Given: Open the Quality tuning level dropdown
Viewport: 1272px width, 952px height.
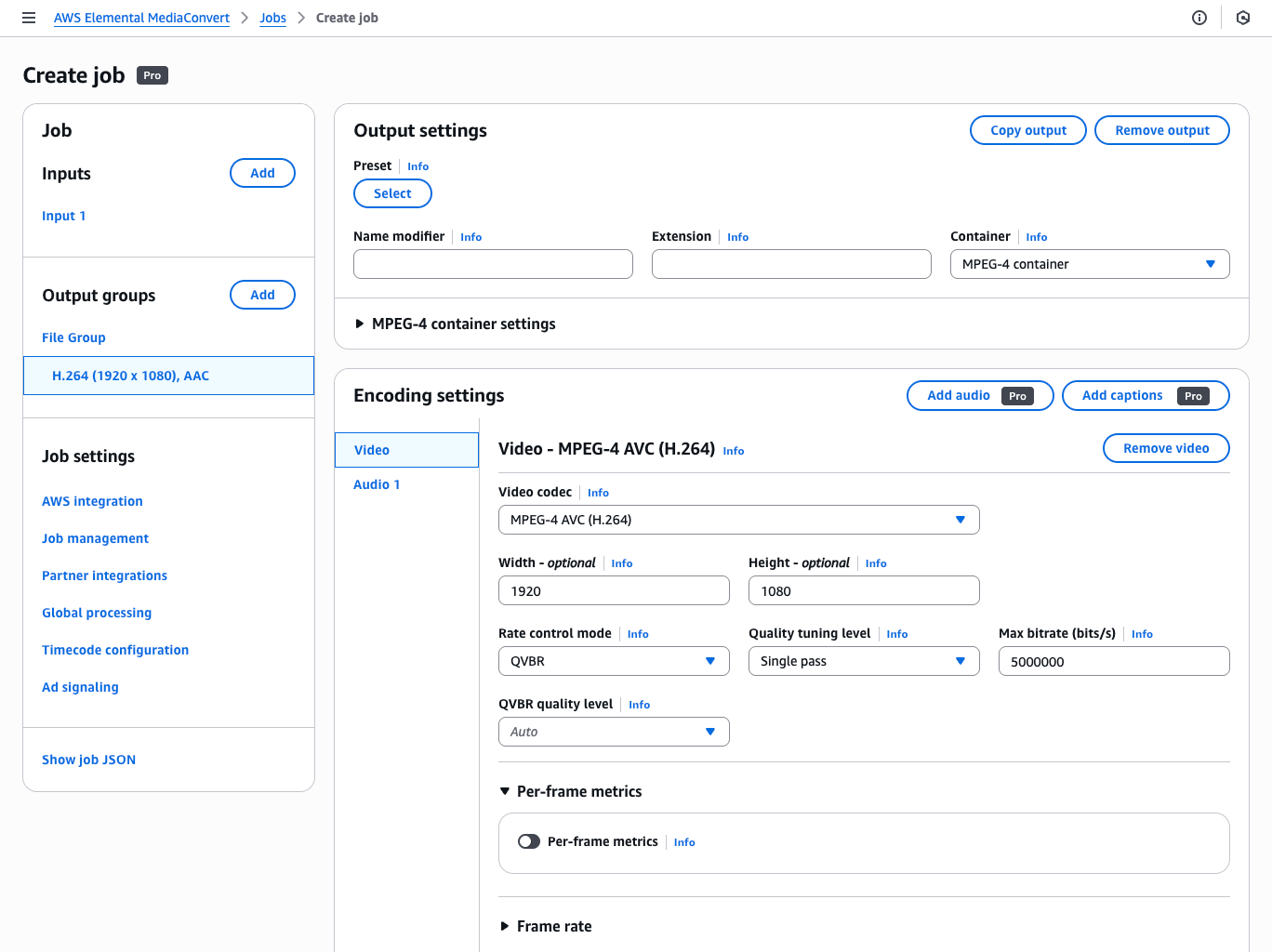Looking at the screenshot, I should [x=864, y=661].
